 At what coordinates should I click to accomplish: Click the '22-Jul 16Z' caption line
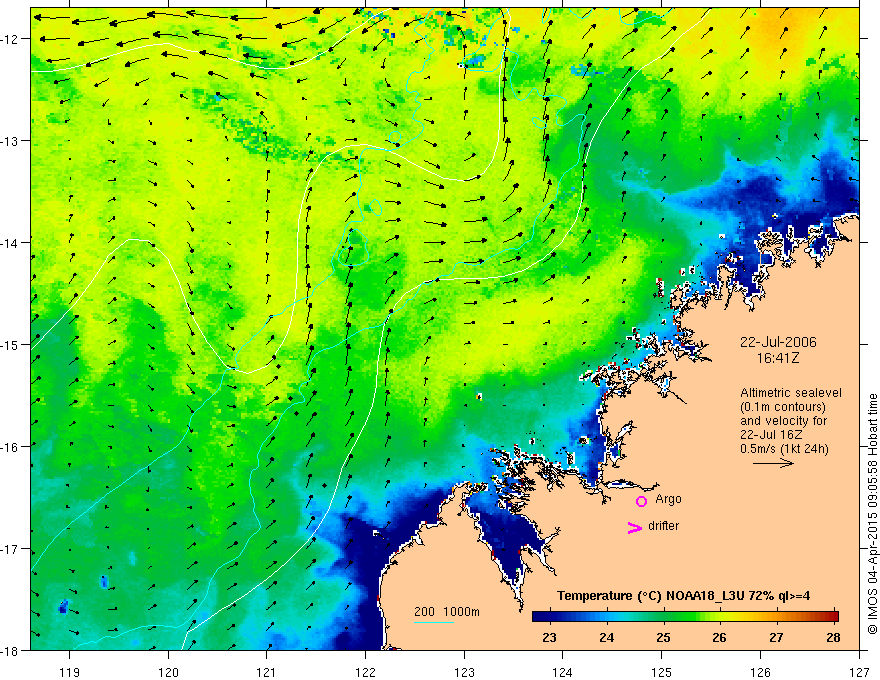pos(771,435)
